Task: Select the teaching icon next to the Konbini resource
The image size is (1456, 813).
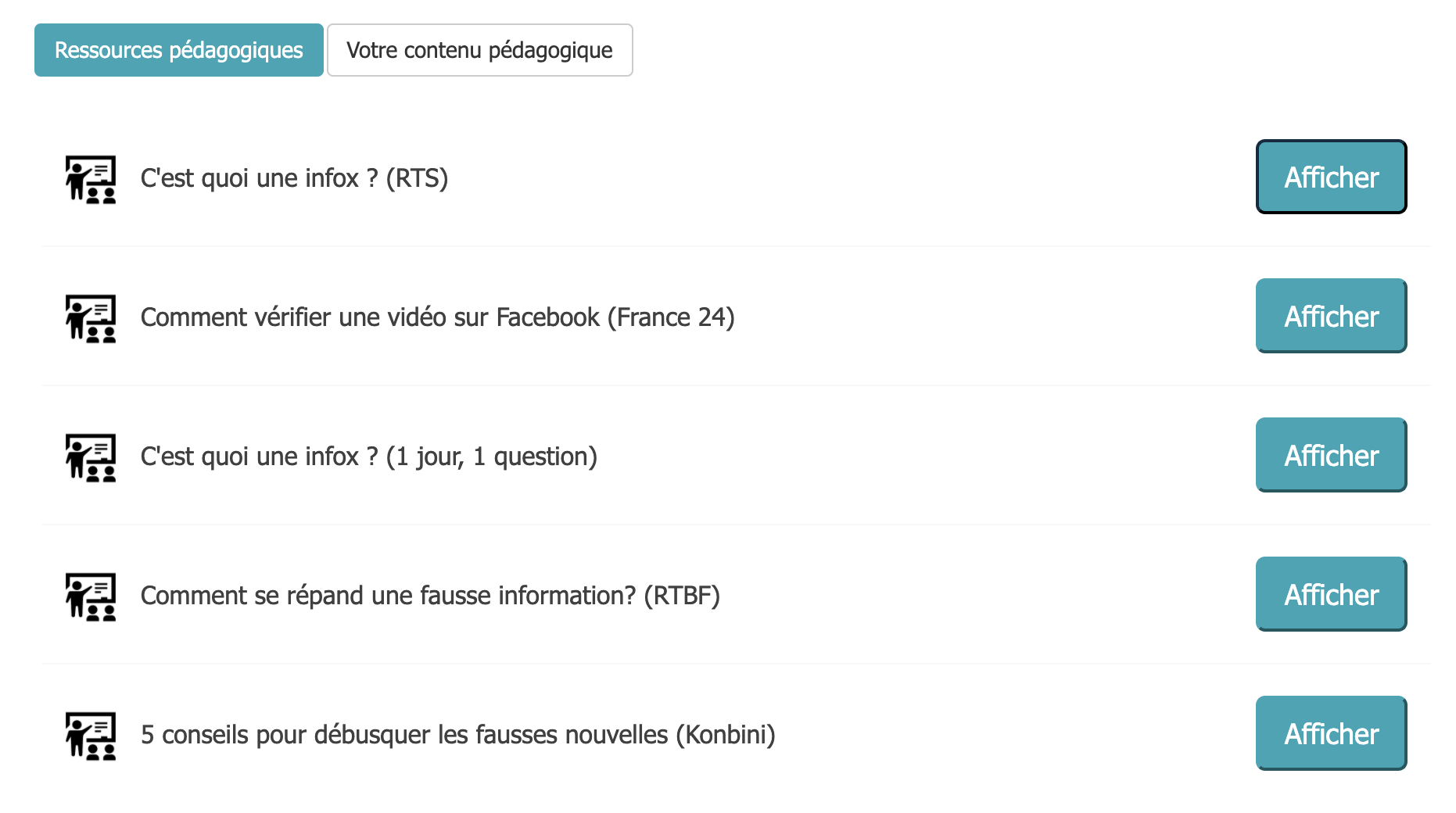Action: [x=91, y=736]
